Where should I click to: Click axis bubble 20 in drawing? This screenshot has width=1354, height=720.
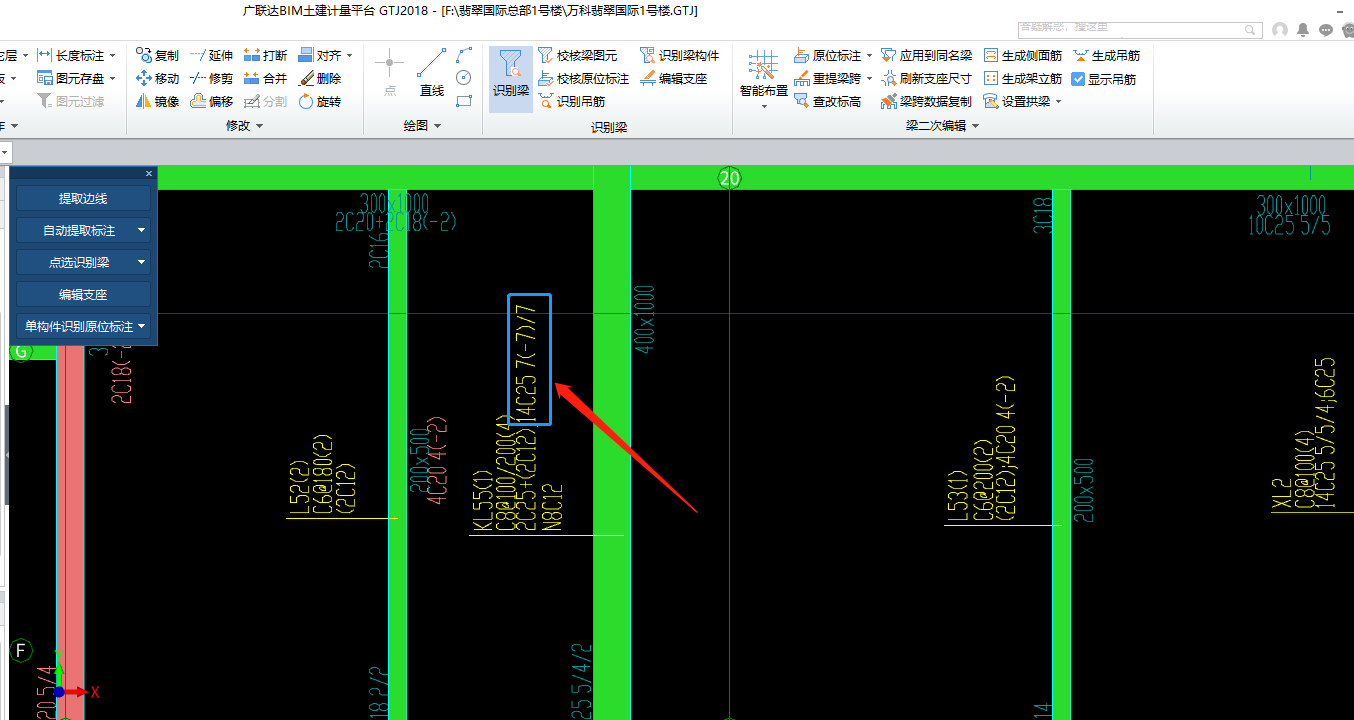coord(729,178)
